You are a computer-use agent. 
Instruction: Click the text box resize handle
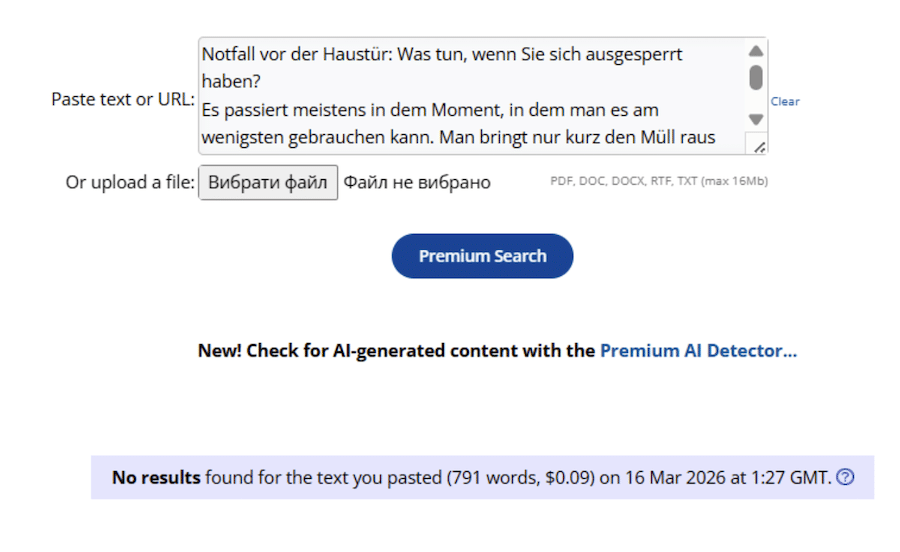[759, 146]
